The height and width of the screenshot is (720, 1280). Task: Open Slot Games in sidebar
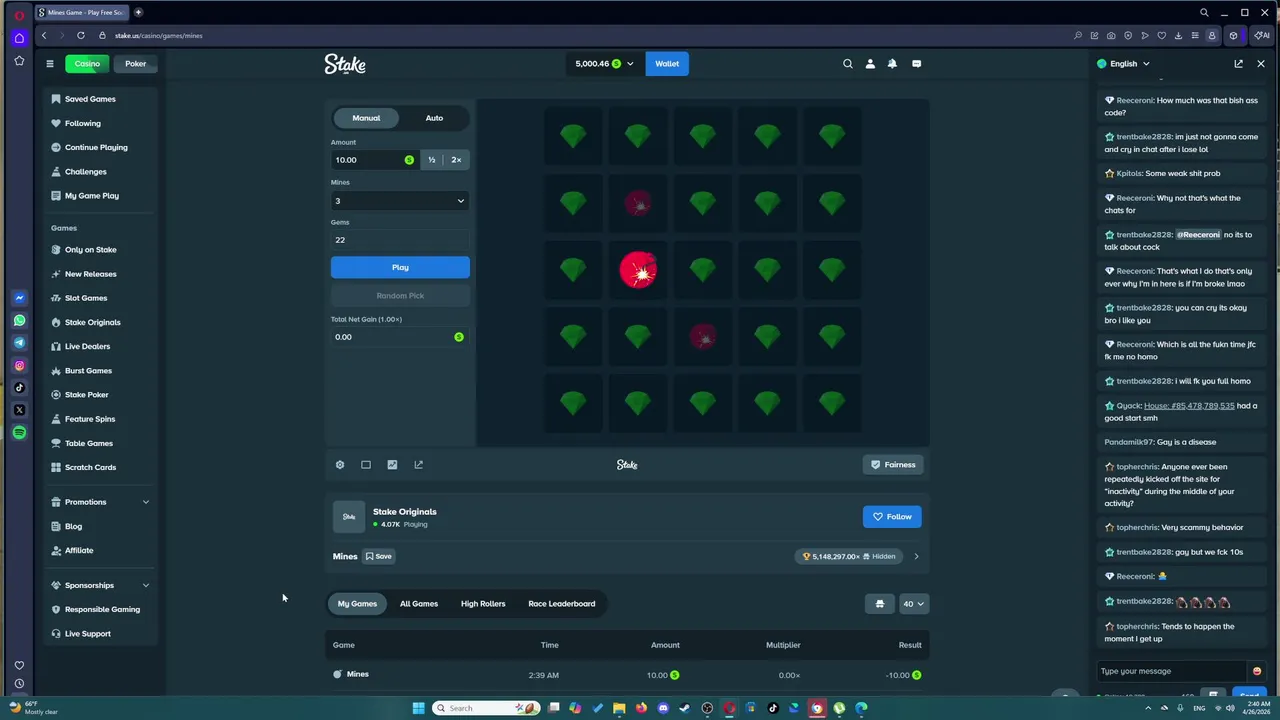tap(86, 298)
